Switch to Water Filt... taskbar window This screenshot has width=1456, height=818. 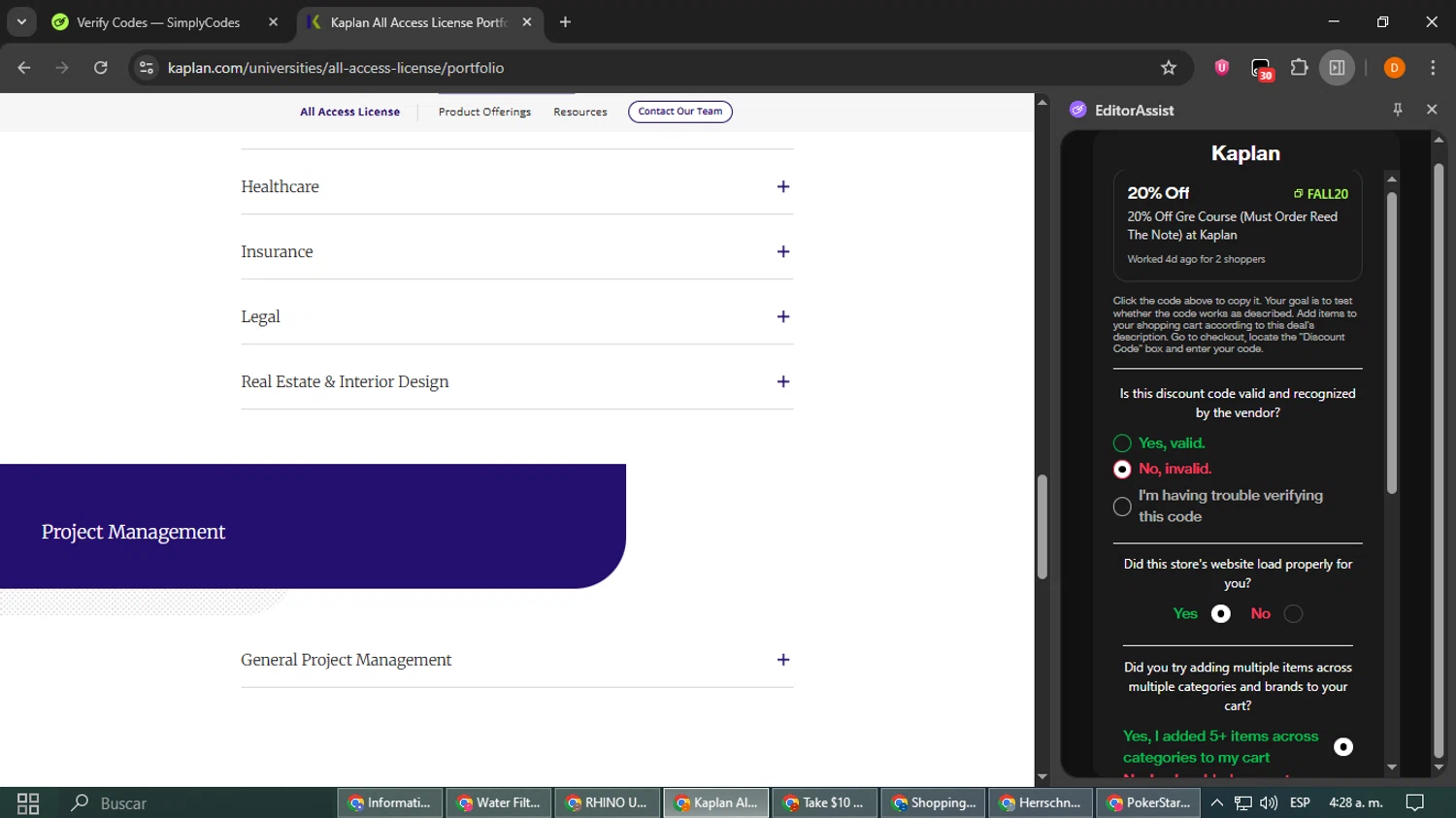500,802
